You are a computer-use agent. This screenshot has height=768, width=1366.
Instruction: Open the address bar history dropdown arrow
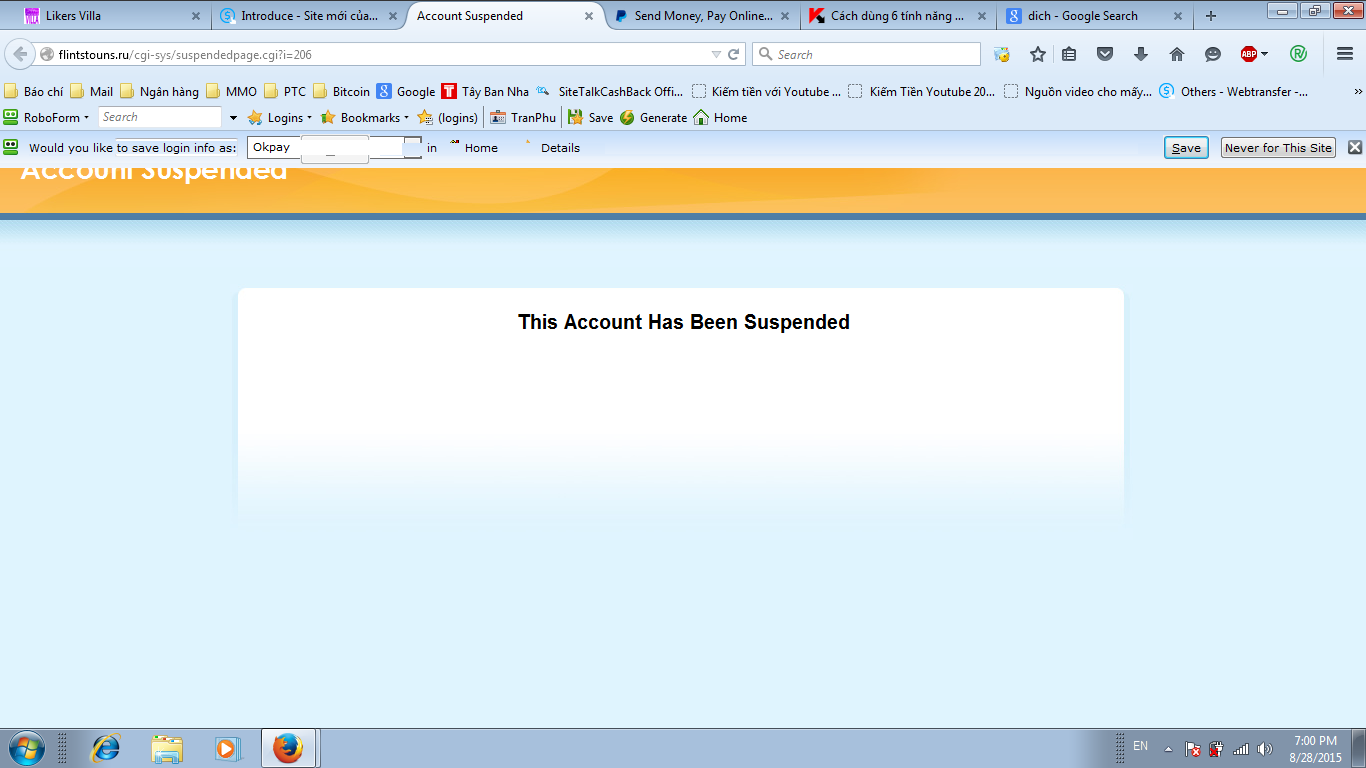tap(716, 54)
